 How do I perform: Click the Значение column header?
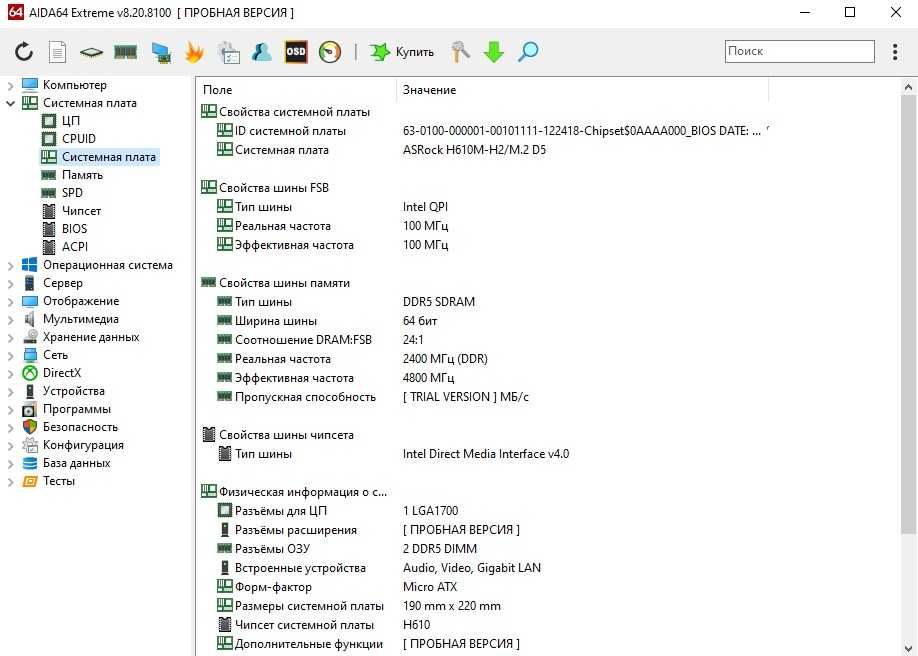(583, 90)
